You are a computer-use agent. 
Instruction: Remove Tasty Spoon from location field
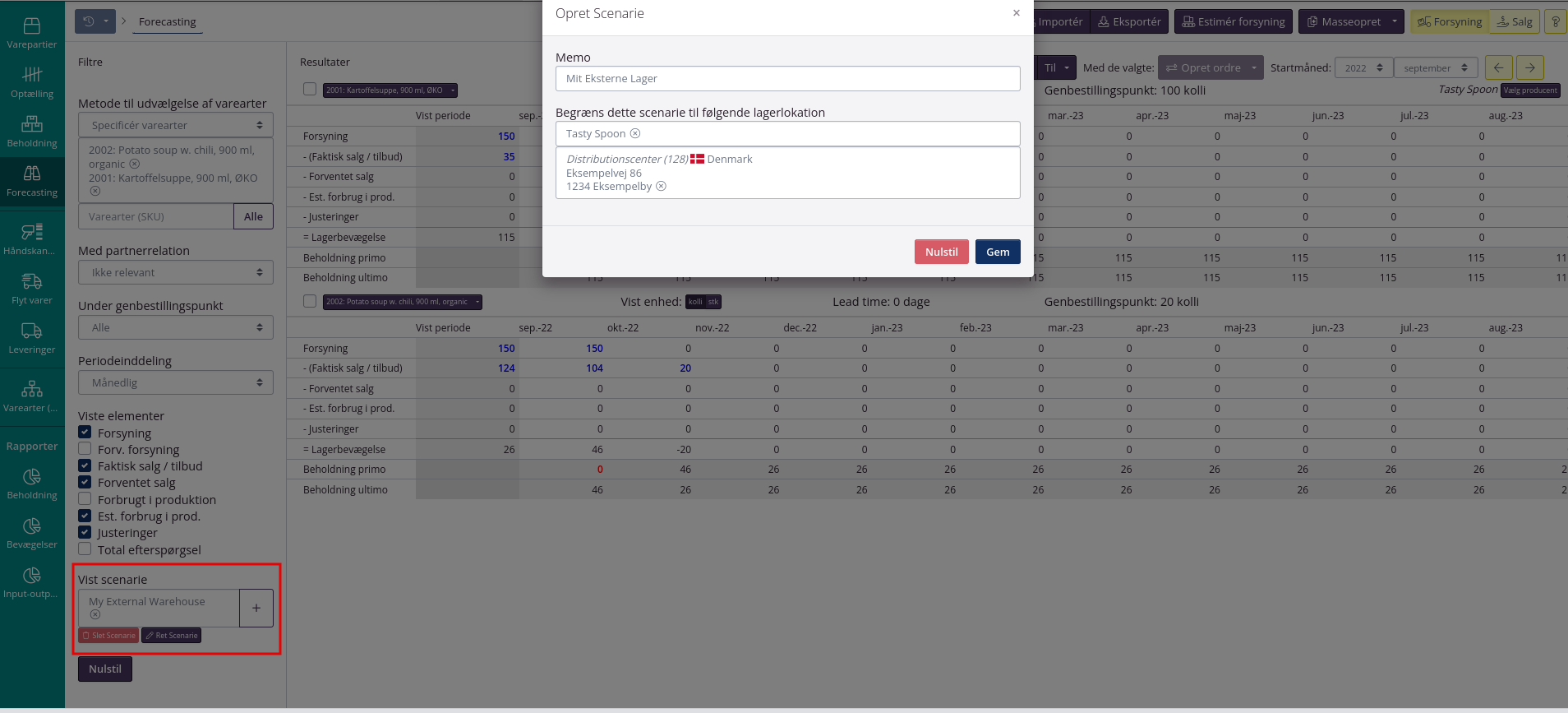click(635, 134)
